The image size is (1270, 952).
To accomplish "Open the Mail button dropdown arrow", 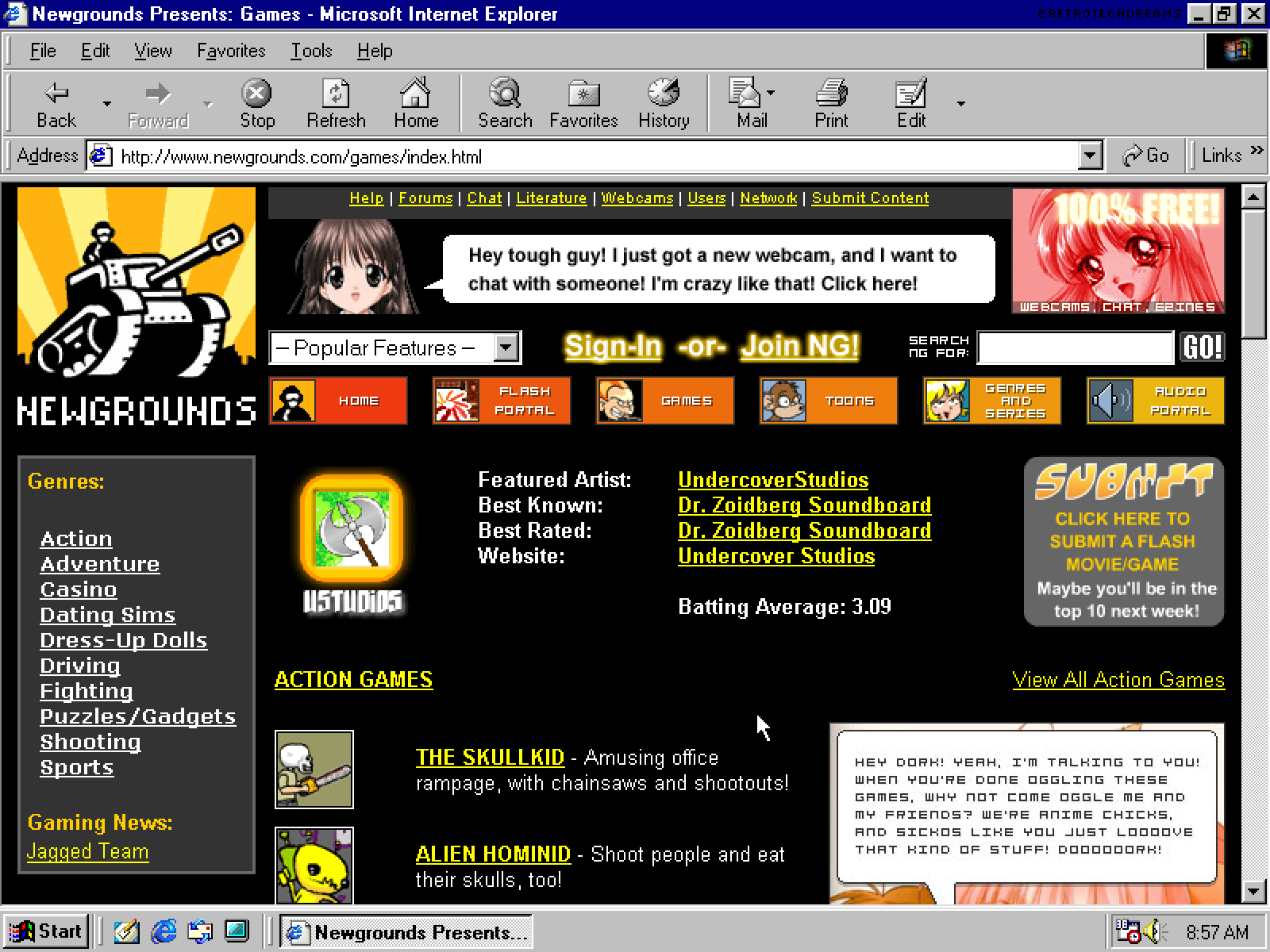I will (771, 94).
